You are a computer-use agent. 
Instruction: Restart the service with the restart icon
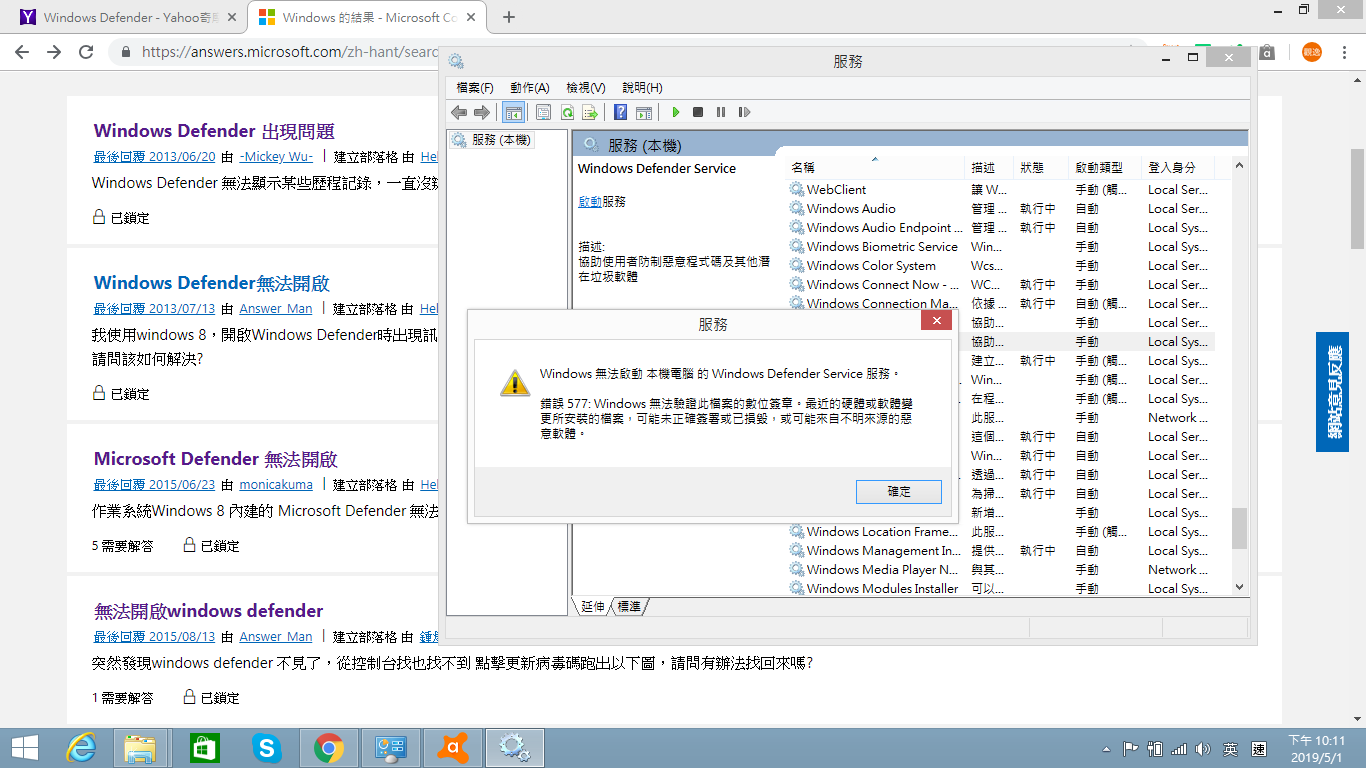743,113
